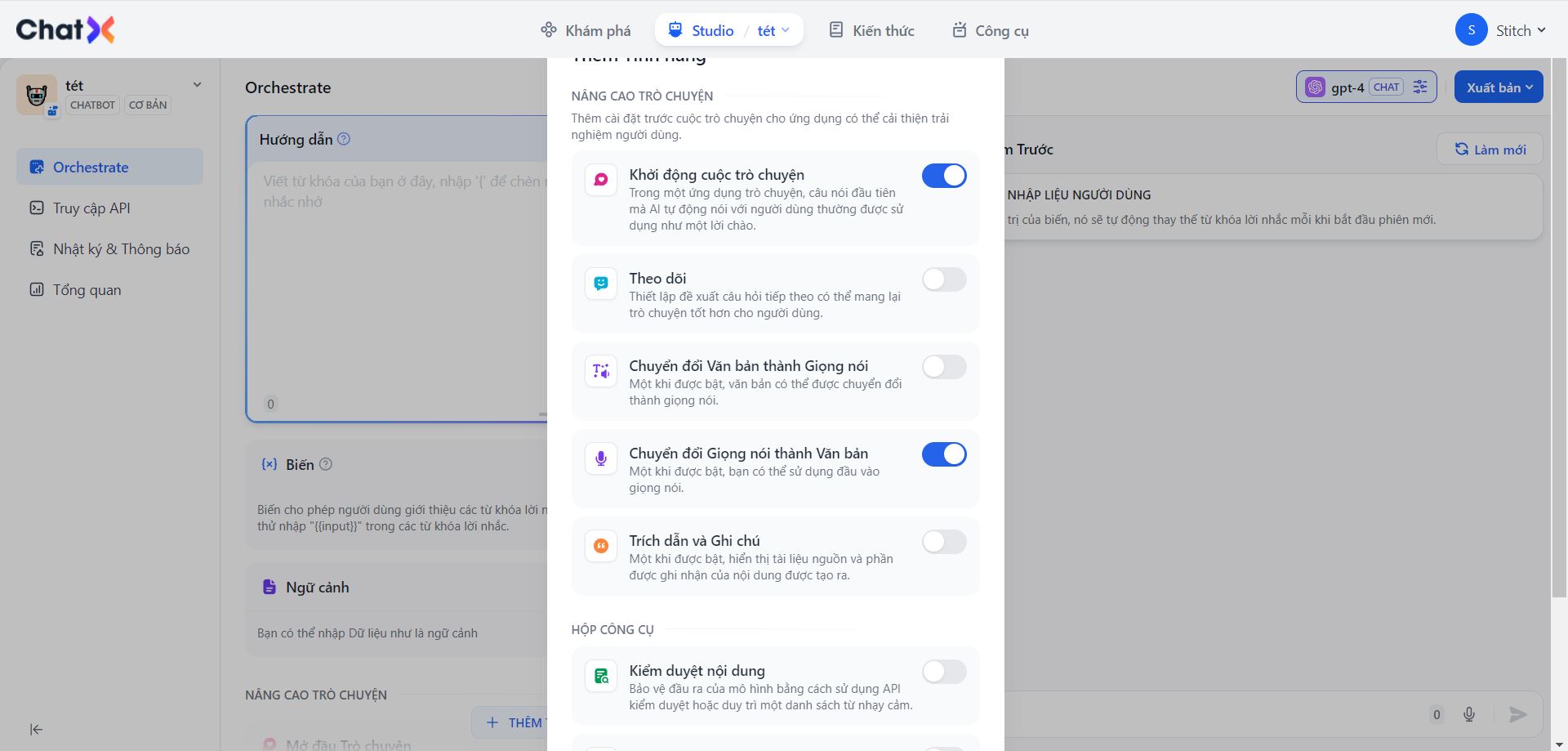The width and height of the screenshot is (1568, 751).
Task: Click the user avatar S
Action: pos(1471,30)
